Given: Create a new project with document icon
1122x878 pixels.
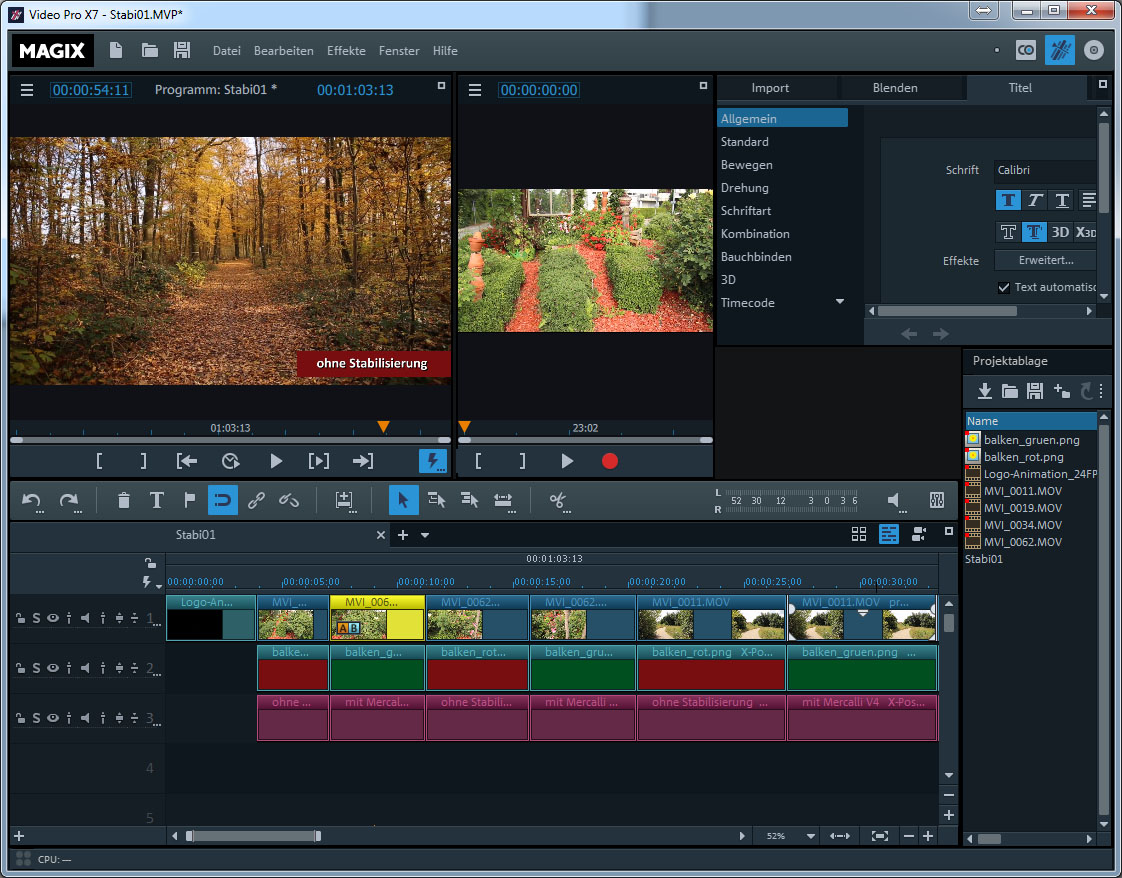Looking at the screenshot, I should click(x=116, y=50).
